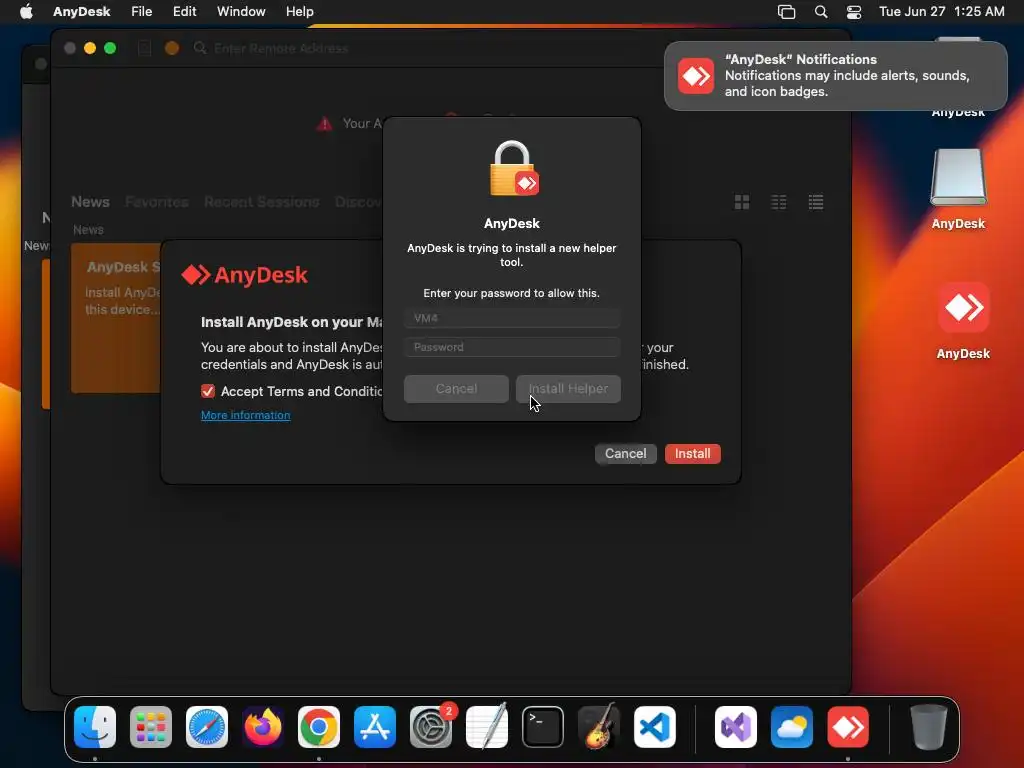This screenshot has width=1024, height=768.
Task: Switch to the News tab
Action: click(x=90, y=202)
